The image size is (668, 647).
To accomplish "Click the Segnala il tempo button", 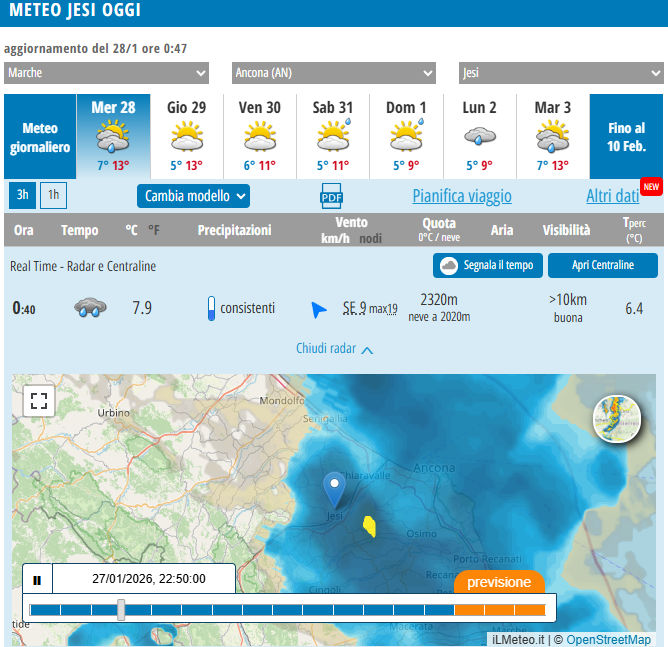I will pyautogui.click(x=488, y=265).
